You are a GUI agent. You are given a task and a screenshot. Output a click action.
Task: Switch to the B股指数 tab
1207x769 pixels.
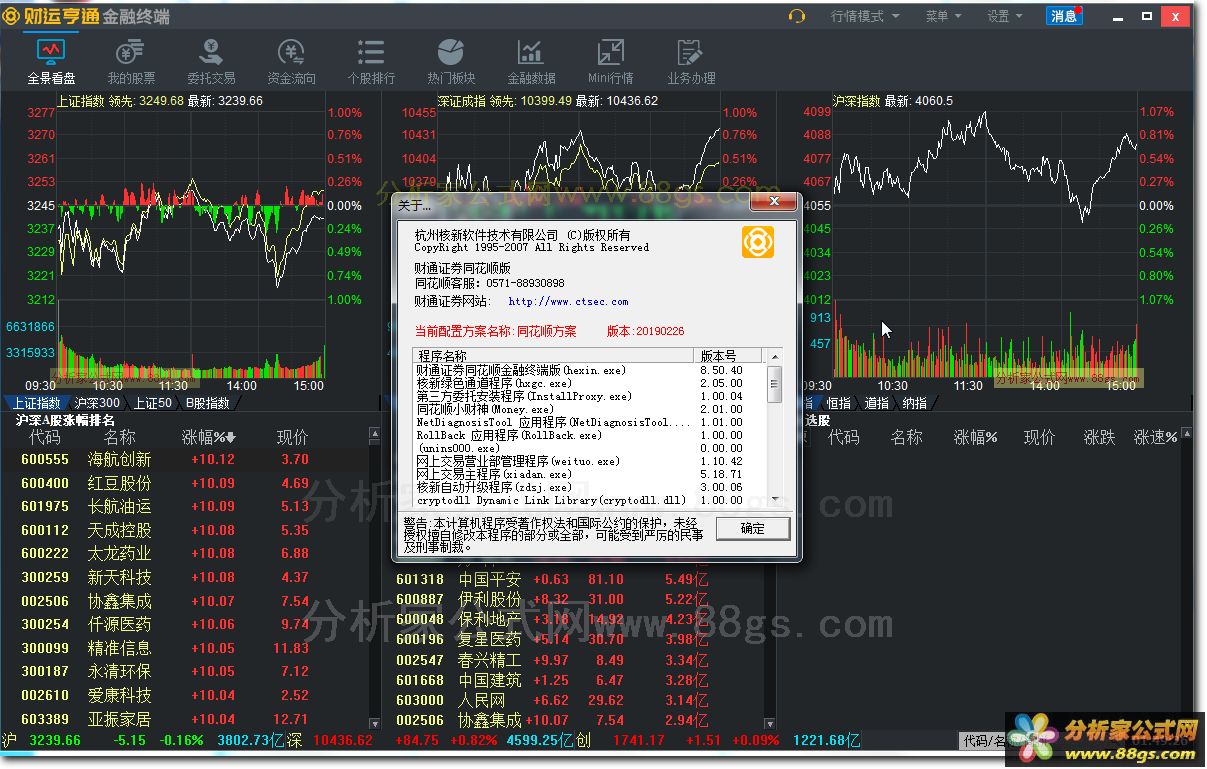(x=208, y=403)
